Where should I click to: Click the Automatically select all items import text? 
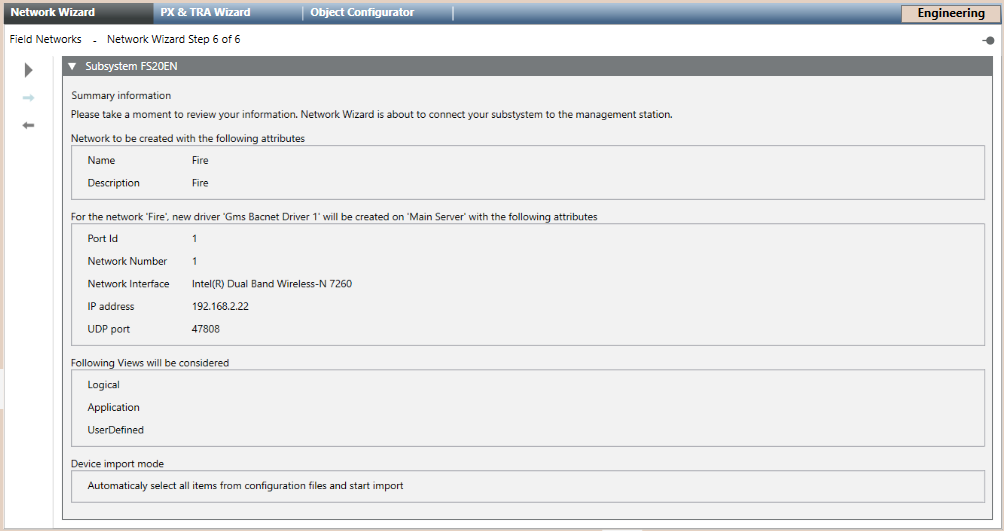pyautogui.click(x=245, y=486)
